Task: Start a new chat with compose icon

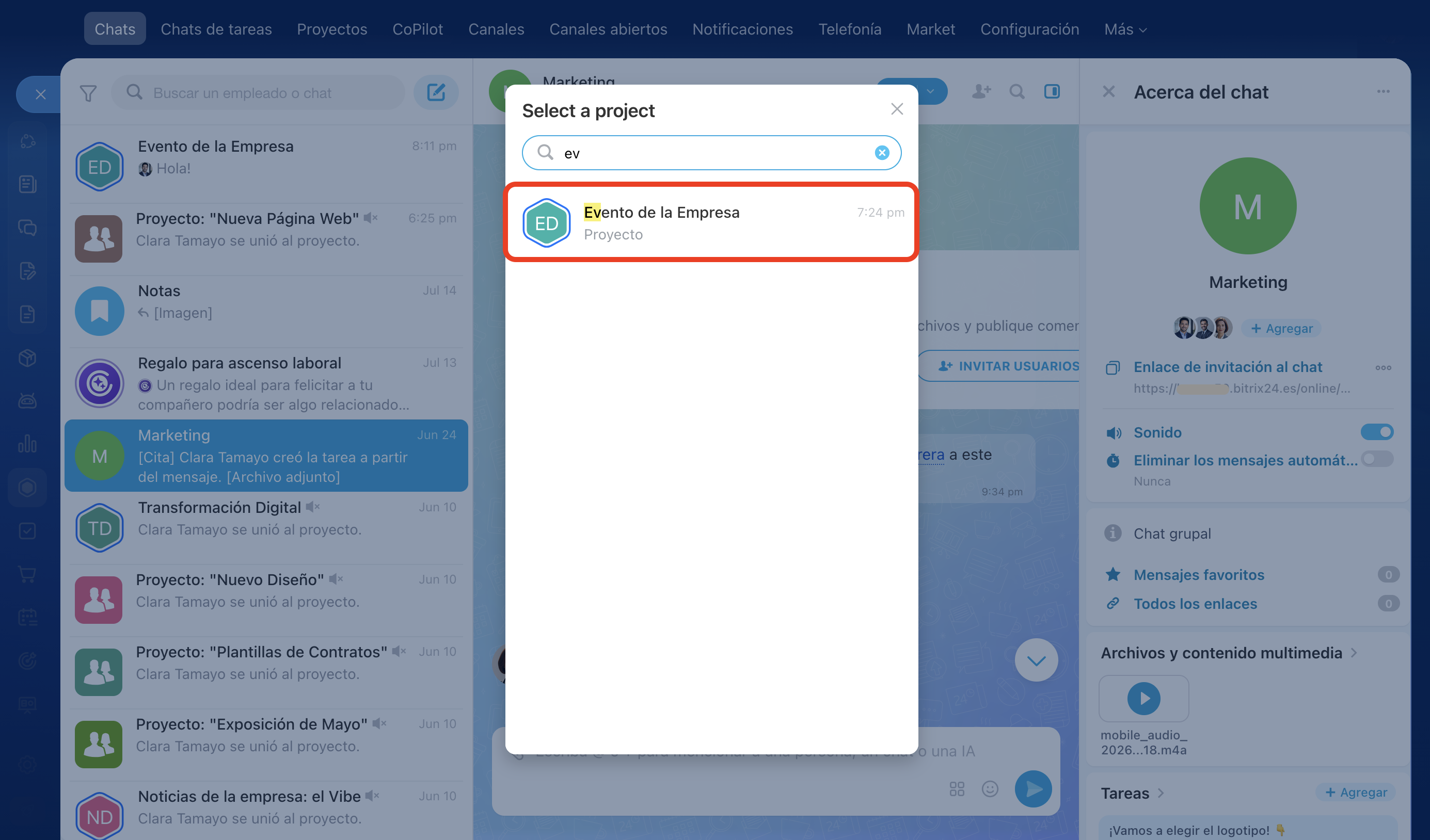Action: (436, 92)
